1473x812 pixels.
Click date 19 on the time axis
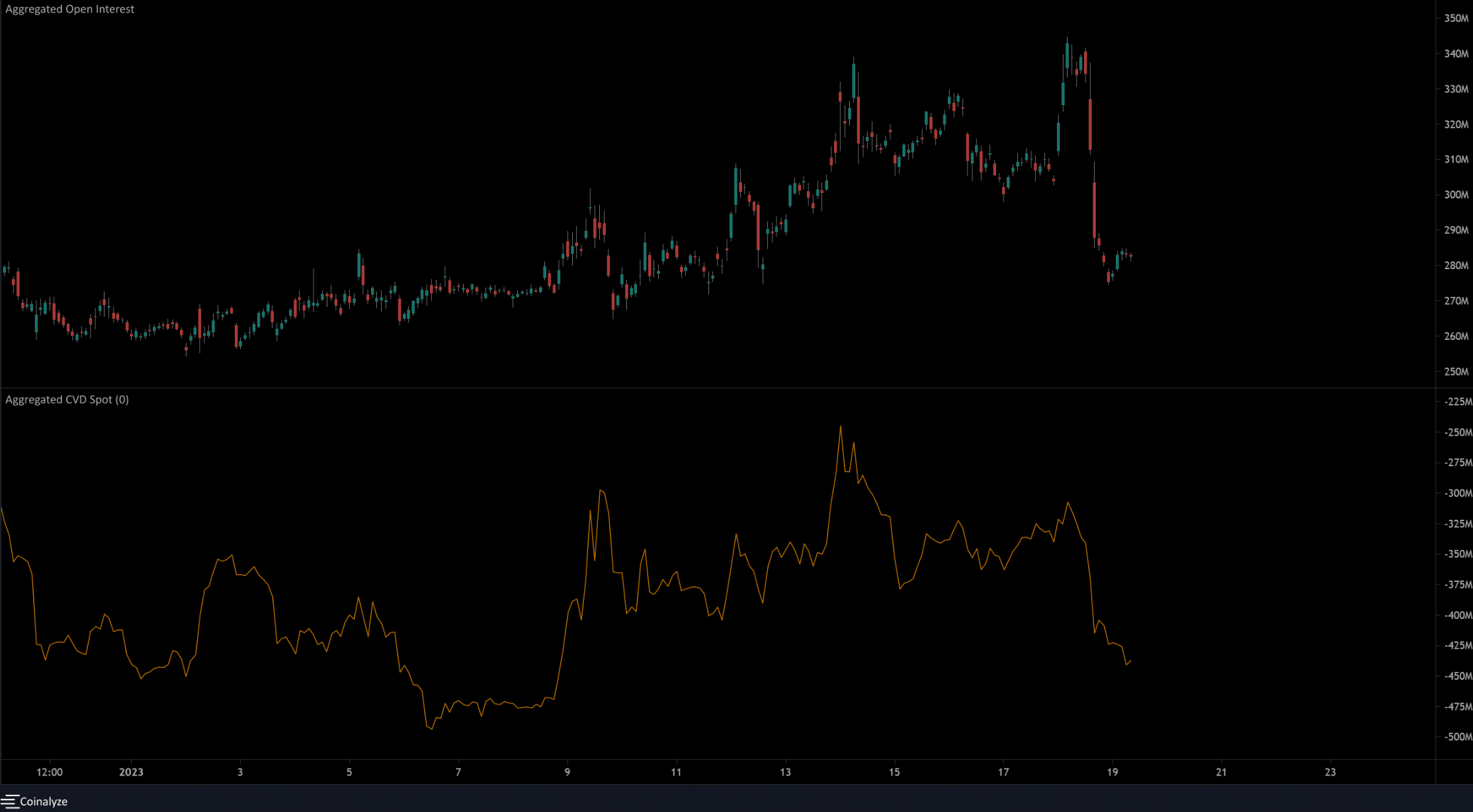tap(1113, 772)
